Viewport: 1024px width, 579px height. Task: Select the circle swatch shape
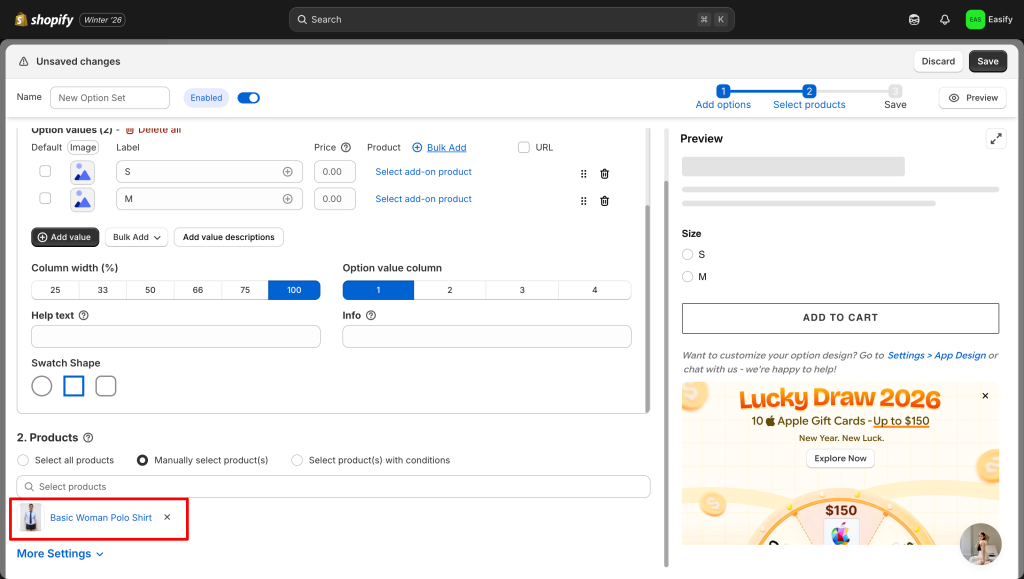click(x=42, y=385)
